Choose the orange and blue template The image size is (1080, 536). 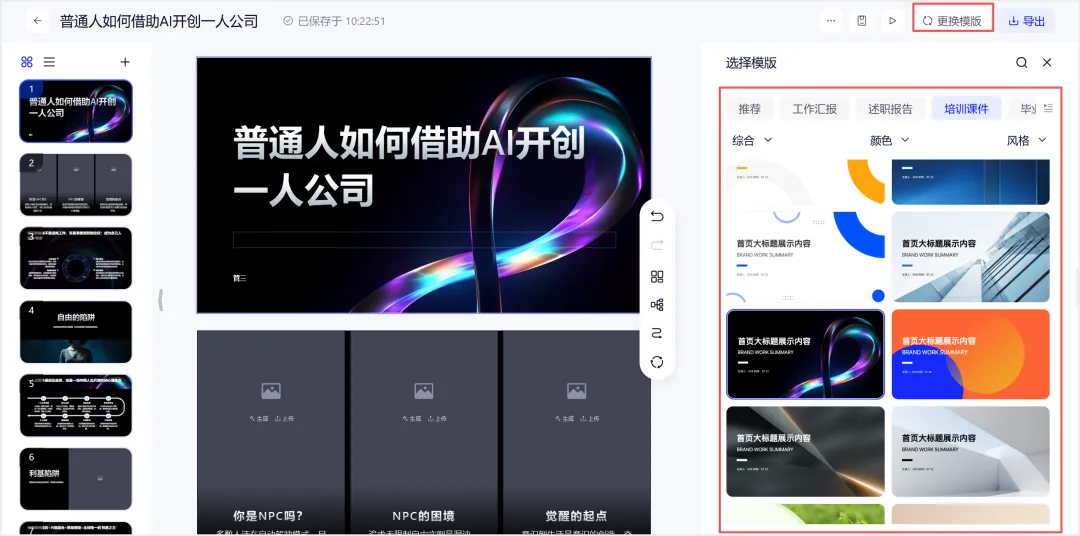click(970, 354)
